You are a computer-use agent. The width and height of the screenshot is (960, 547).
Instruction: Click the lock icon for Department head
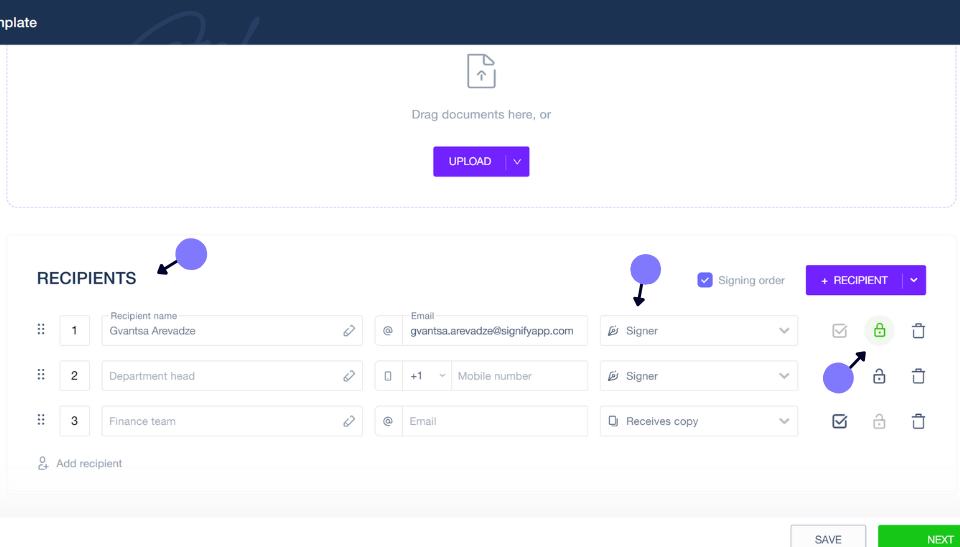tap(879, 376)
